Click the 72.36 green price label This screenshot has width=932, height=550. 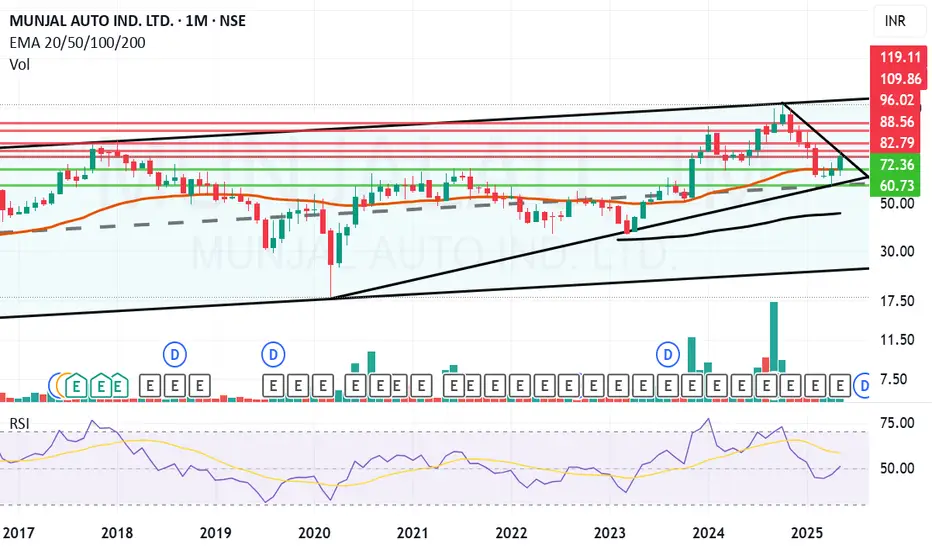coord(896,165)
